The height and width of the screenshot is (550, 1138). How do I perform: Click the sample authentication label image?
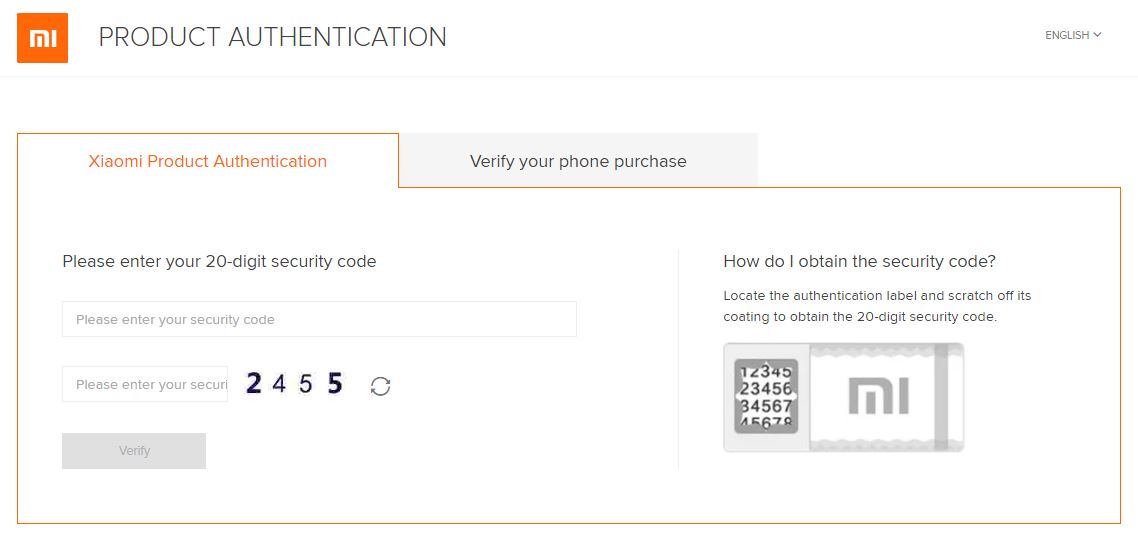click(843, 397)
